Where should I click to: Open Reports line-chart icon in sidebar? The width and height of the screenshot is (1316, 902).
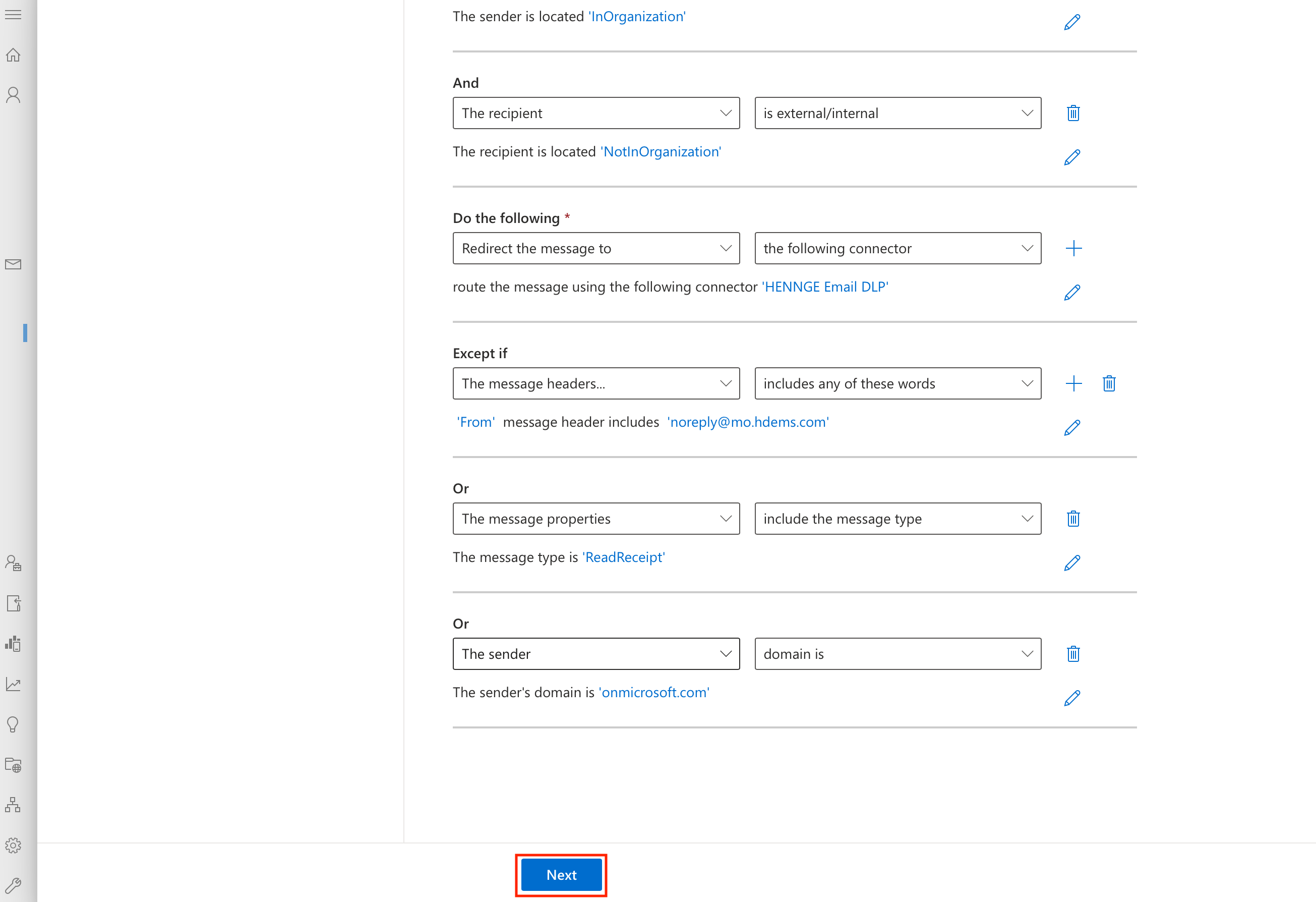(x=13, y=684)
